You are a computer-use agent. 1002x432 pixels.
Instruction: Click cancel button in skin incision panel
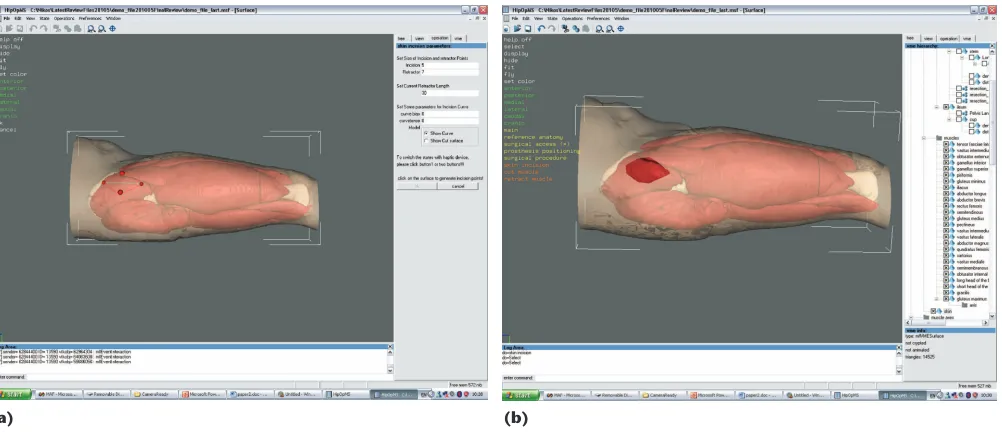(458, 186)
